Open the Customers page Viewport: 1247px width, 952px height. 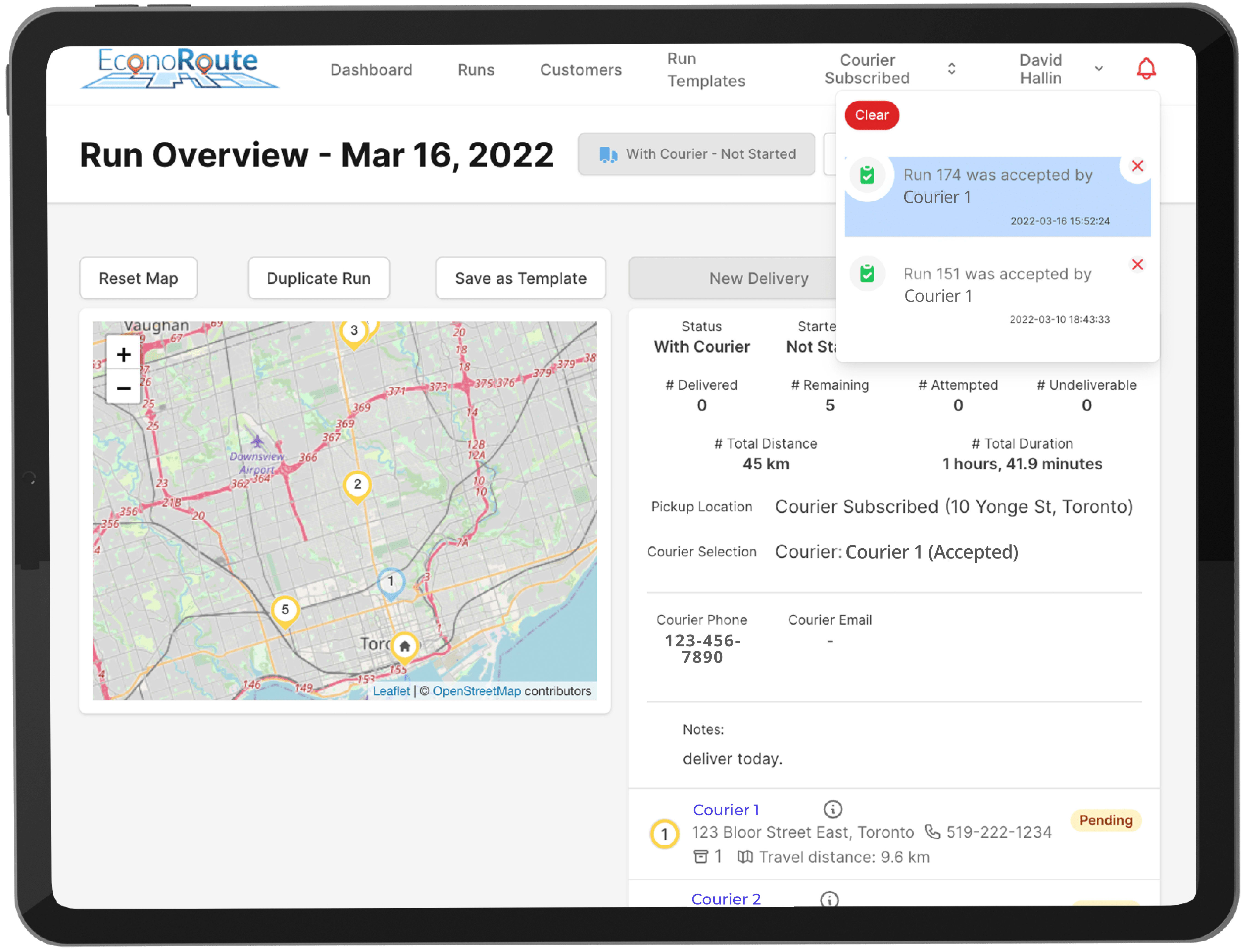(x=581, y=70)
